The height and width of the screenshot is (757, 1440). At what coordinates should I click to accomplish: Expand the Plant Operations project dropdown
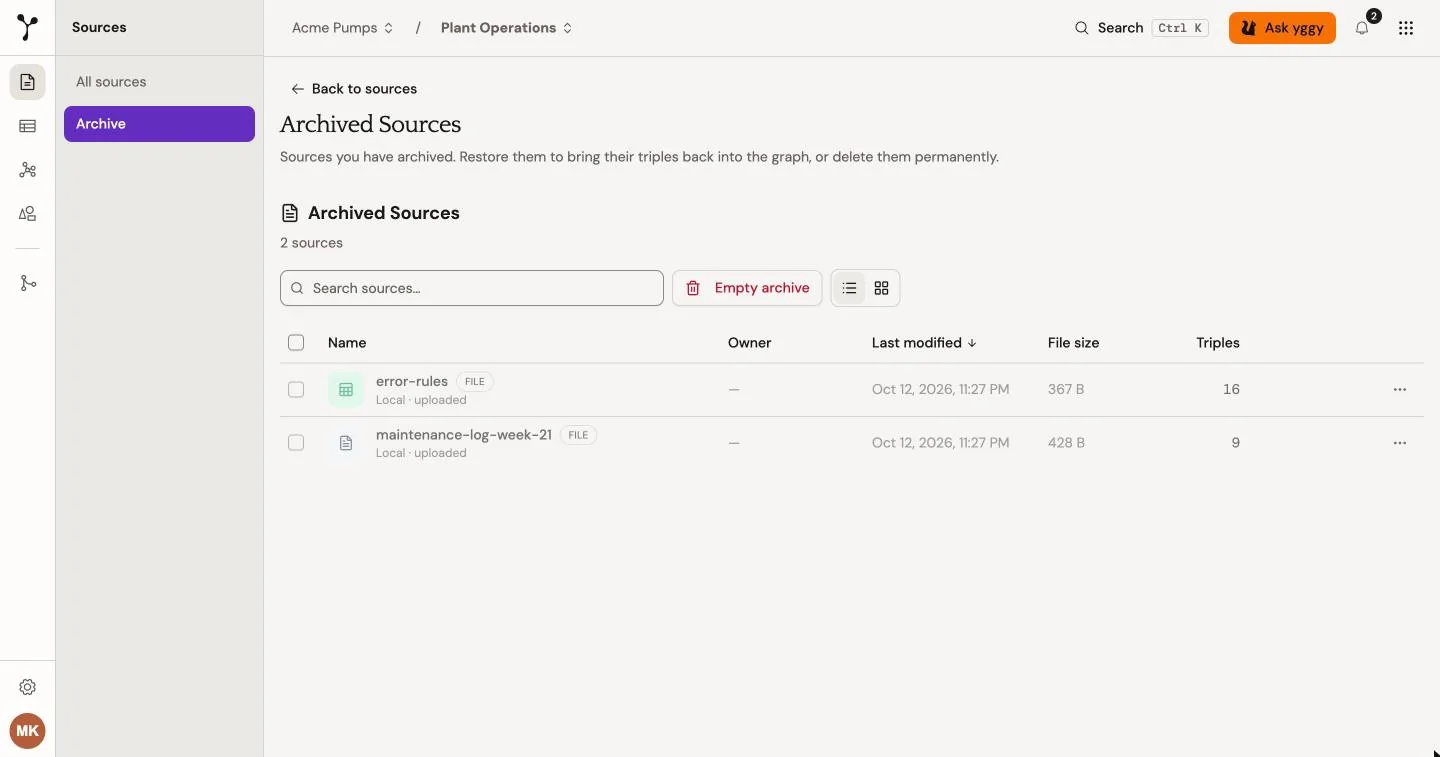click(x=507, y=28)
